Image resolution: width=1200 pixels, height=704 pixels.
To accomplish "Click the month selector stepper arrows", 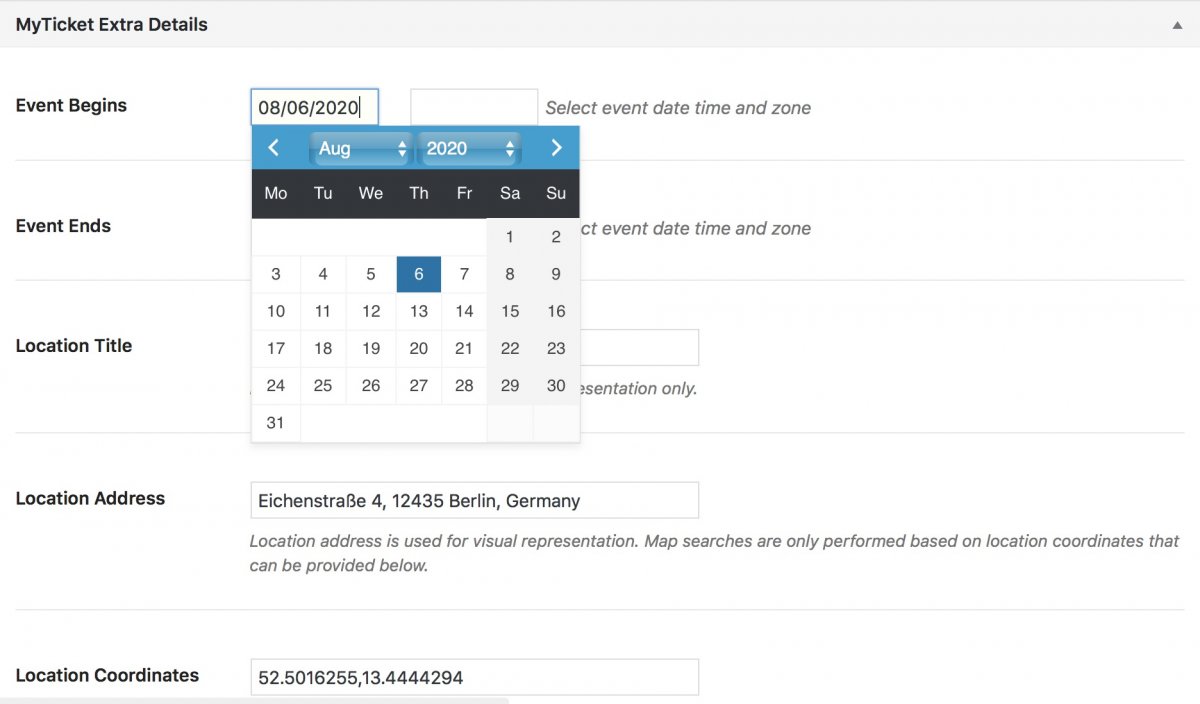I will coord(402,147).
